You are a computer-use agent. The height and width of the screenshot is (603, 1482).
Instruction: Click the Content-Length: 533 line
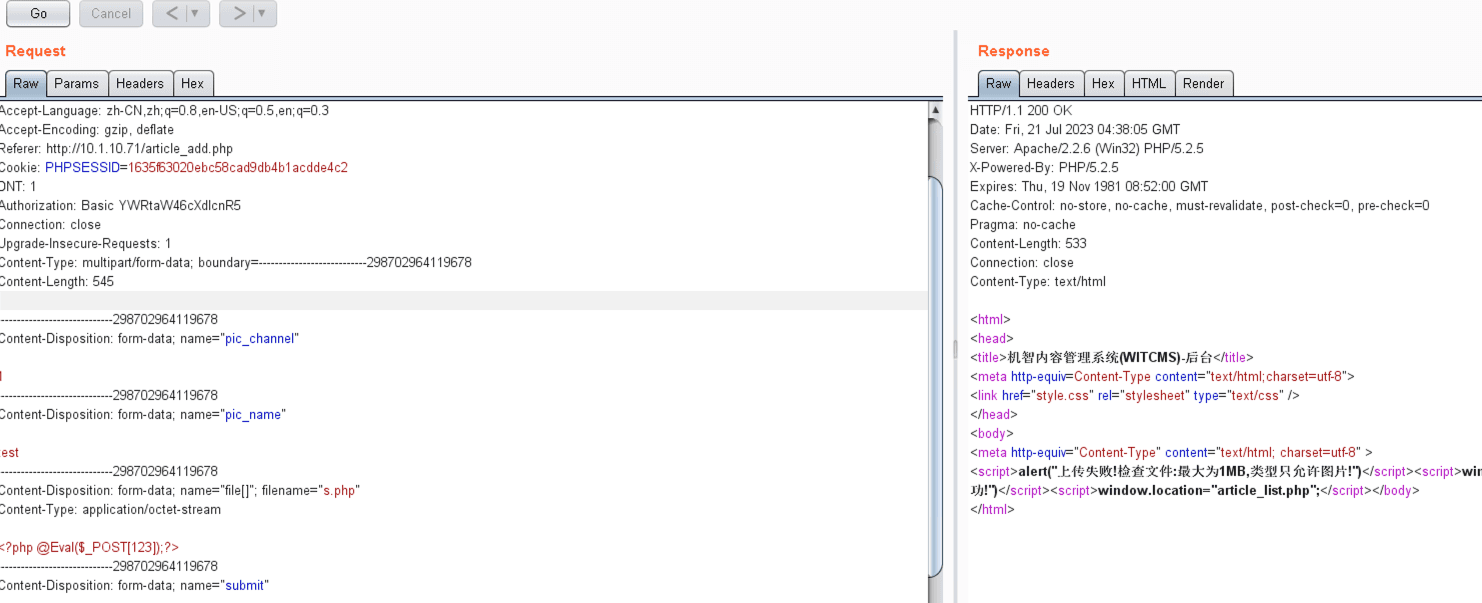(1028, 244)
